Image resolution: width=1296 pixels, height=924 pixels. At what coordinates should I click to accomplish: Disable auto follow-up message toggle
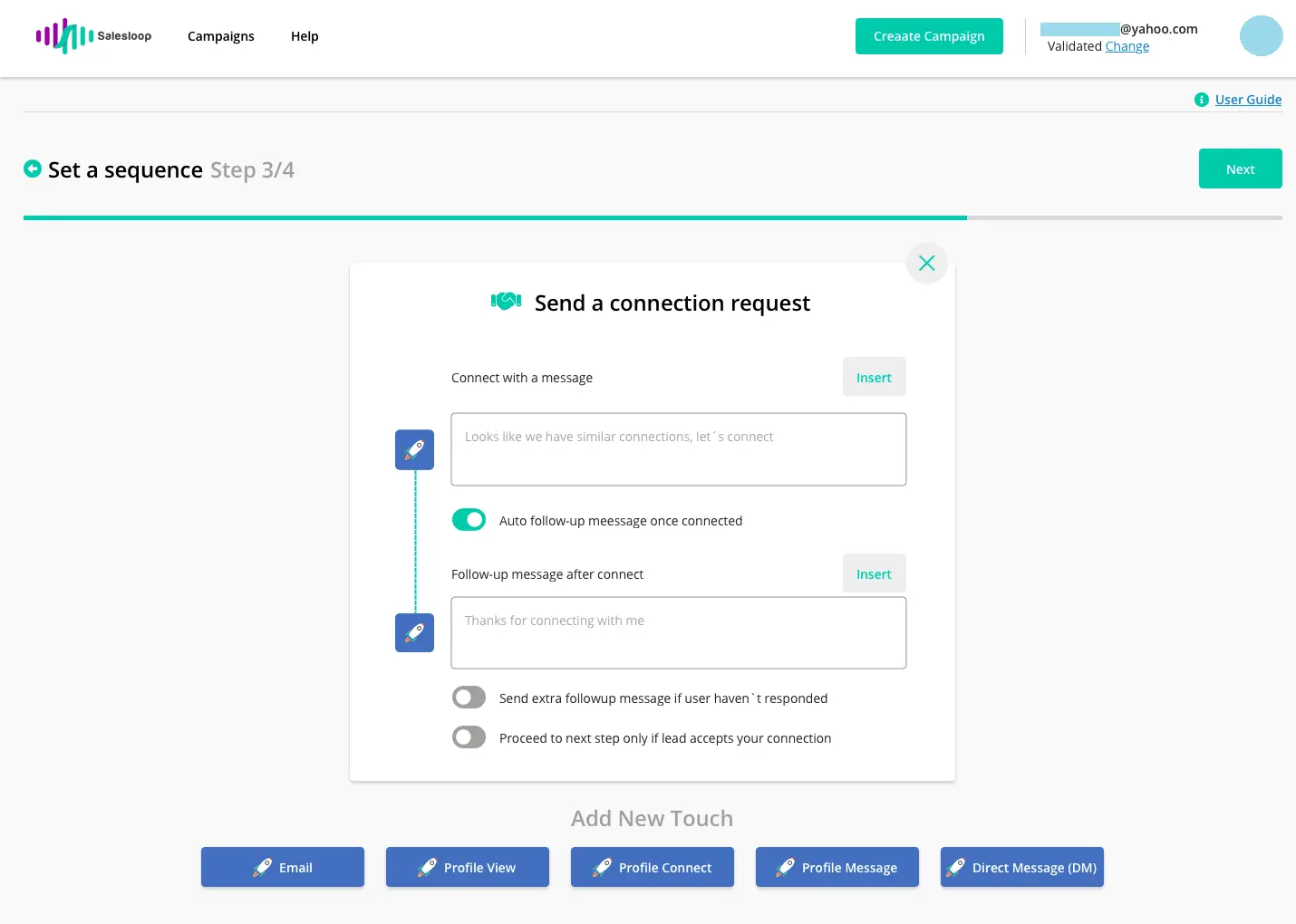(469, 520)
